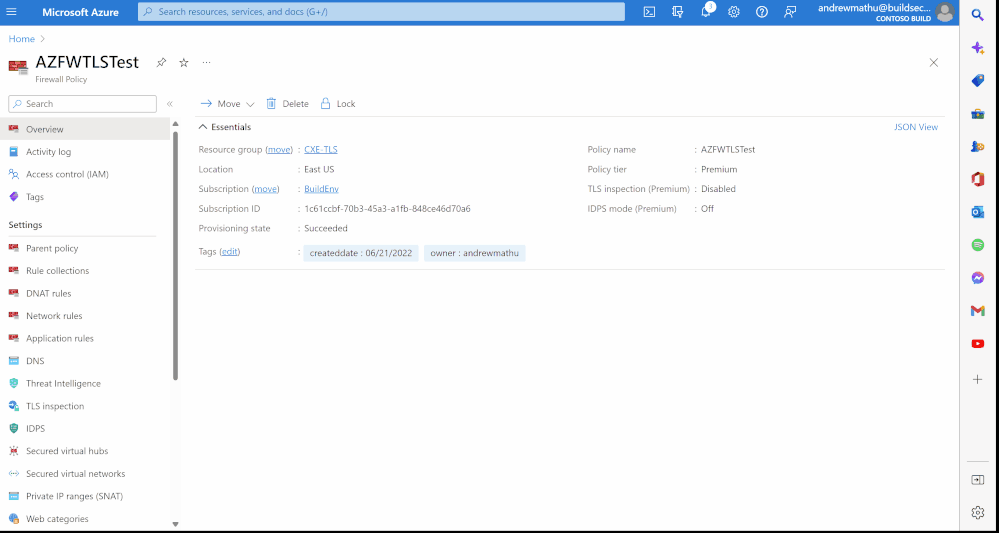Image resolution: width=999 pixels, height=533 pixels.
Task: Open the Spotify icon in sidebar
Action: coord(977,245)
